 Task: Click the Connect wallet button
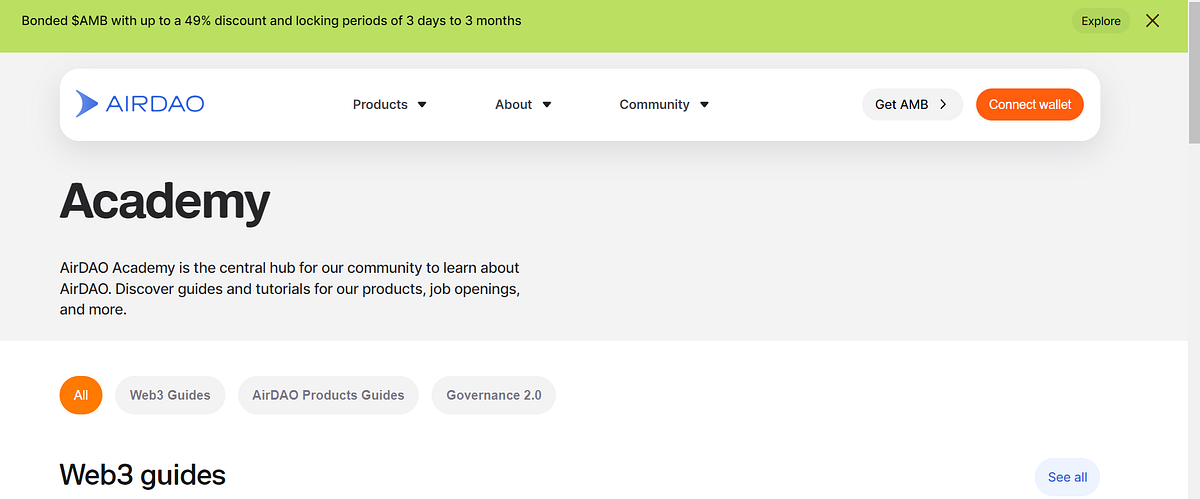tap(1030, 104)
